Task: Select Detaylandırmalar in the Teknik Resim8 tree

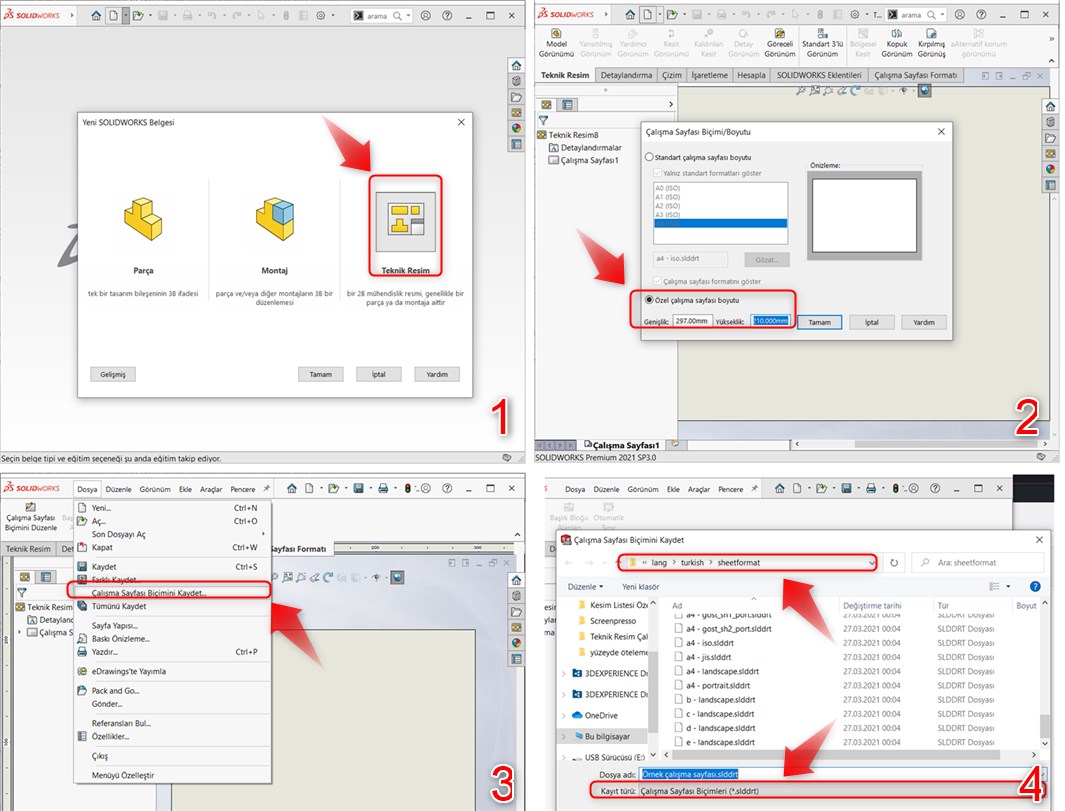Action: pyautogui.click(x=591, y=147)
